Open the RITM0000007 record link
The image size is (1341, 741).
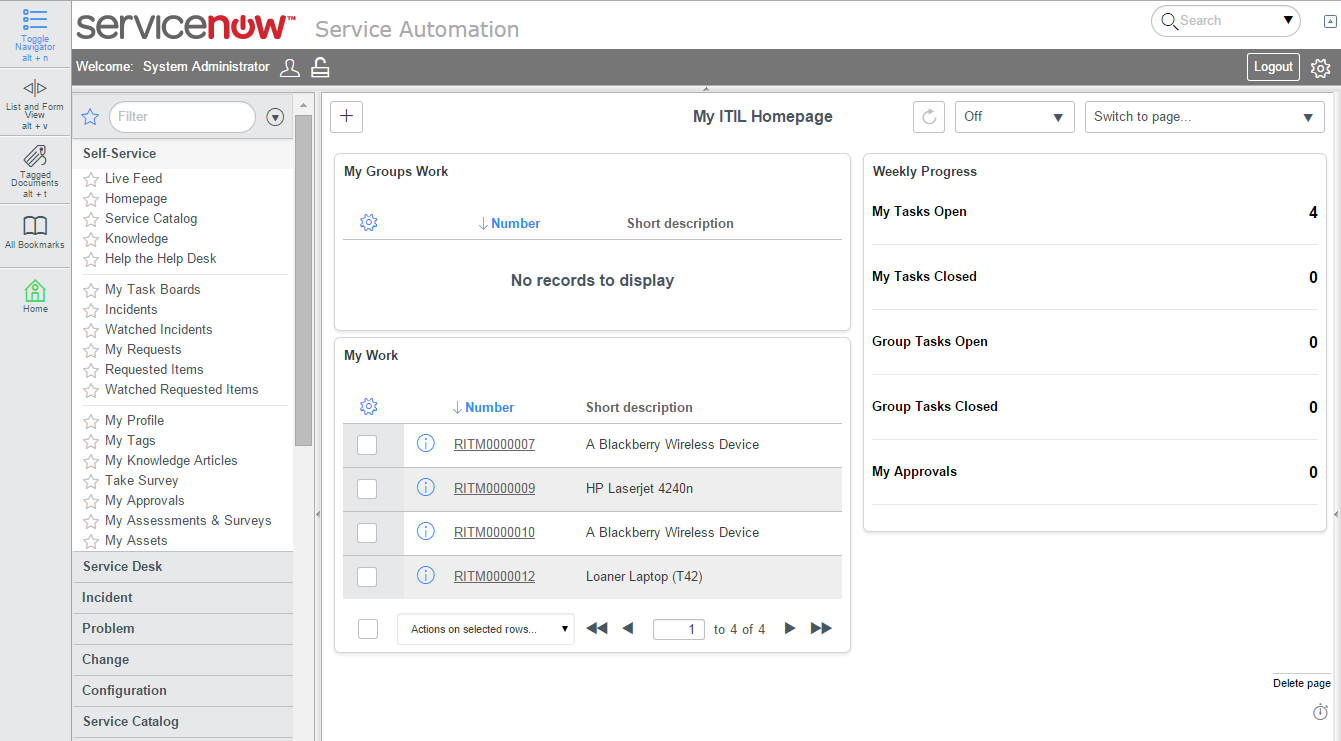coord(494,445)
